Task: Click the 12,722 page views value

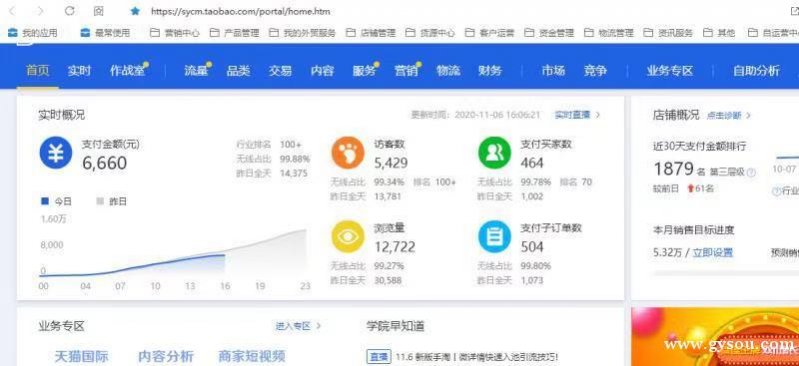Action: [x=395, y=247]
